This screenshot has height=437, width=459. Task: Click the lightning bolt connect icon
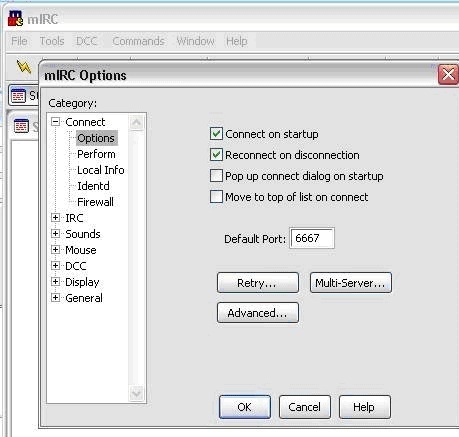pyautogui.click(x=24, y=67)
